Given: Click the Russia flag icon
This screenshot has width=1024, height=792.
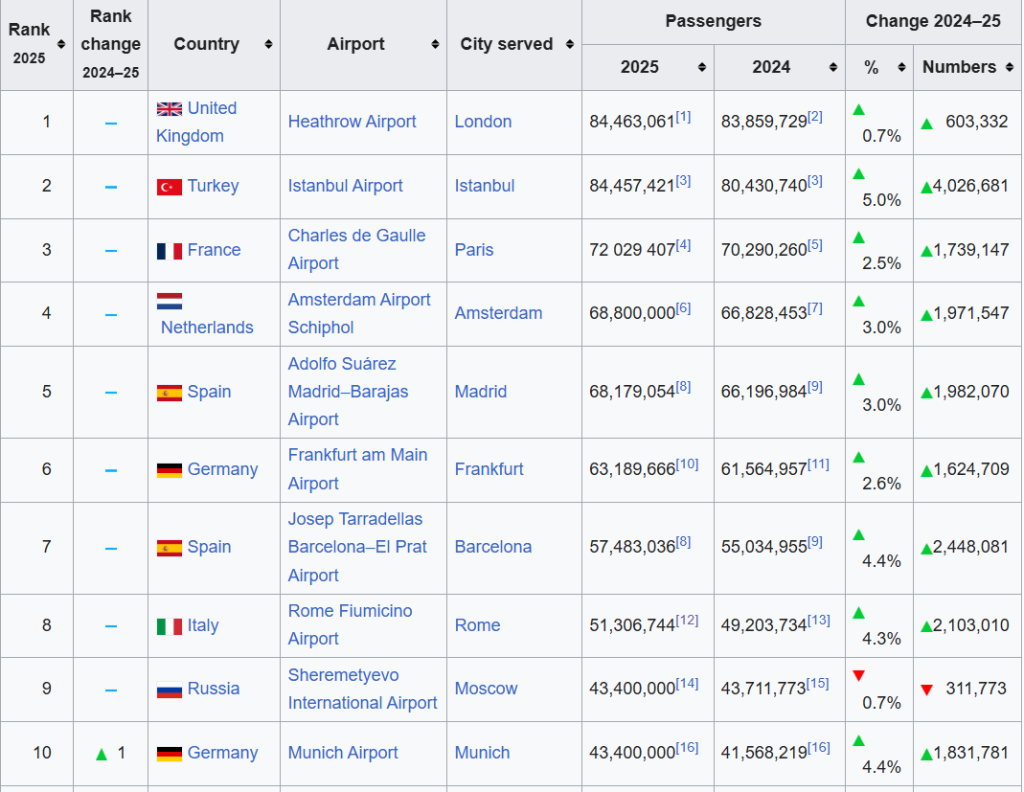Looking at the screenshot, I should [169, 690].
